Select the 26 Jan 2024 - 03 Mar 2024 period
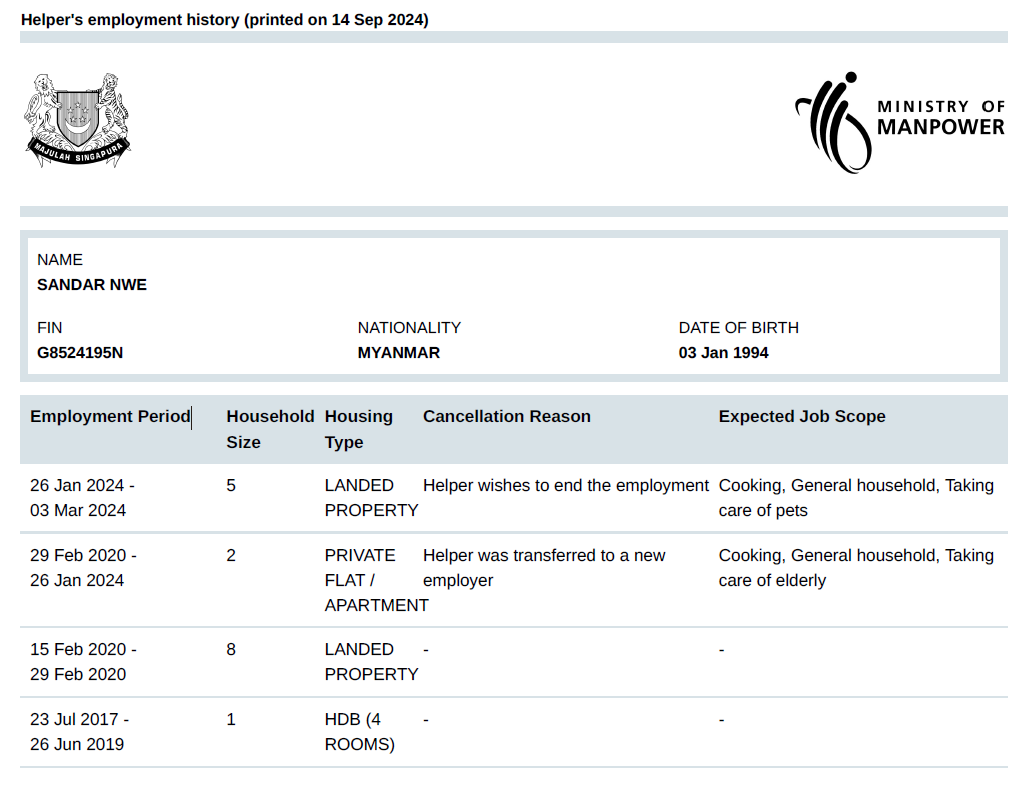The width and height of the screenshot is (1032, 800). [82, 498]
